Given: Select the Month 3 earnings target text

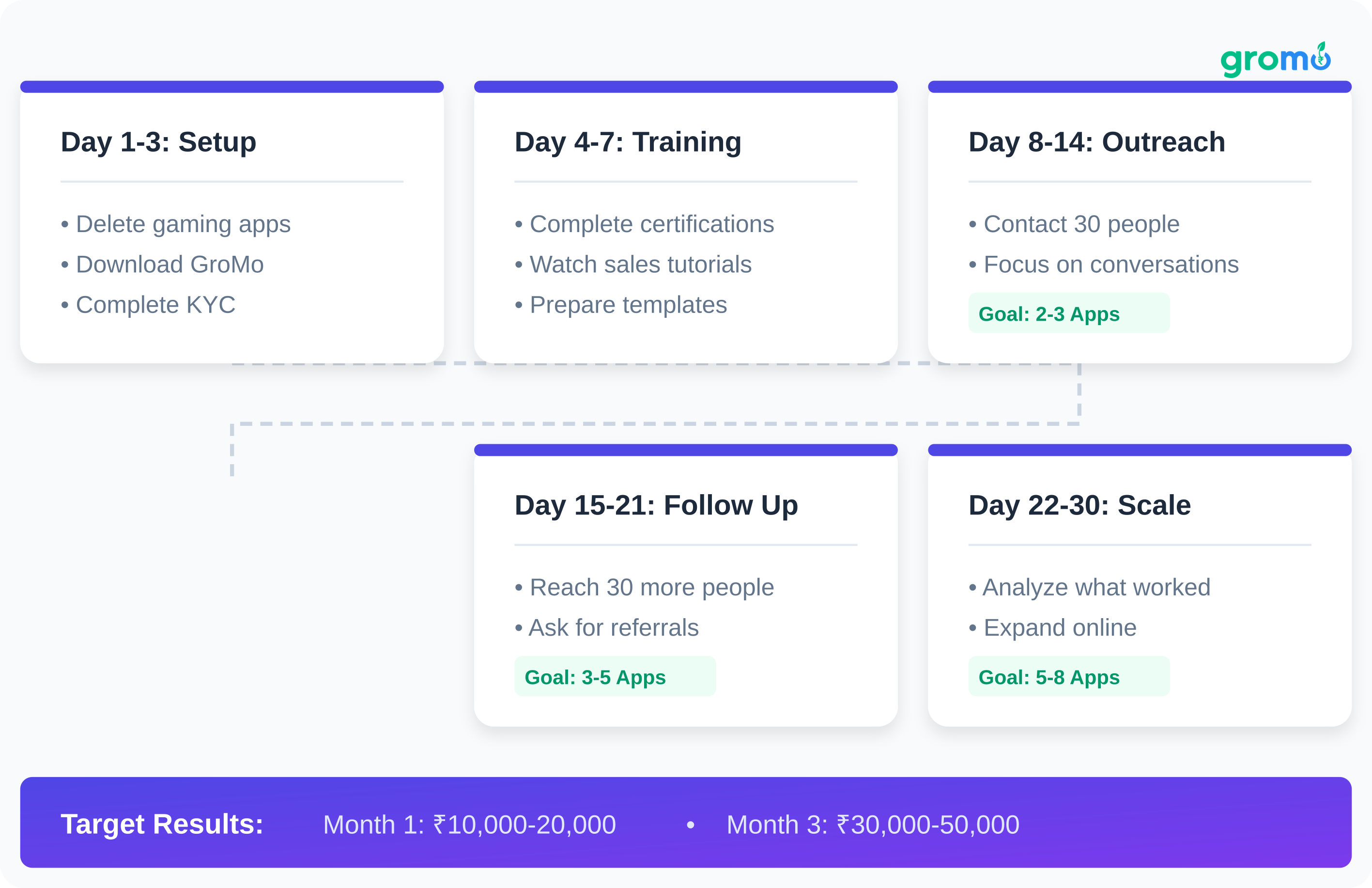Looking at the screenshot, I should click(x=873, y=825).
